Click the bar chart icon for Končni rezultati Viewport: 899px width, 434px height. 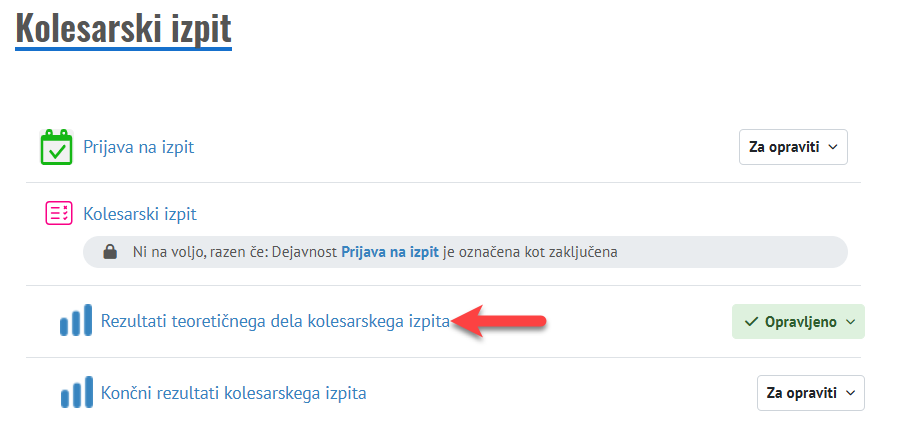(76, 393)
